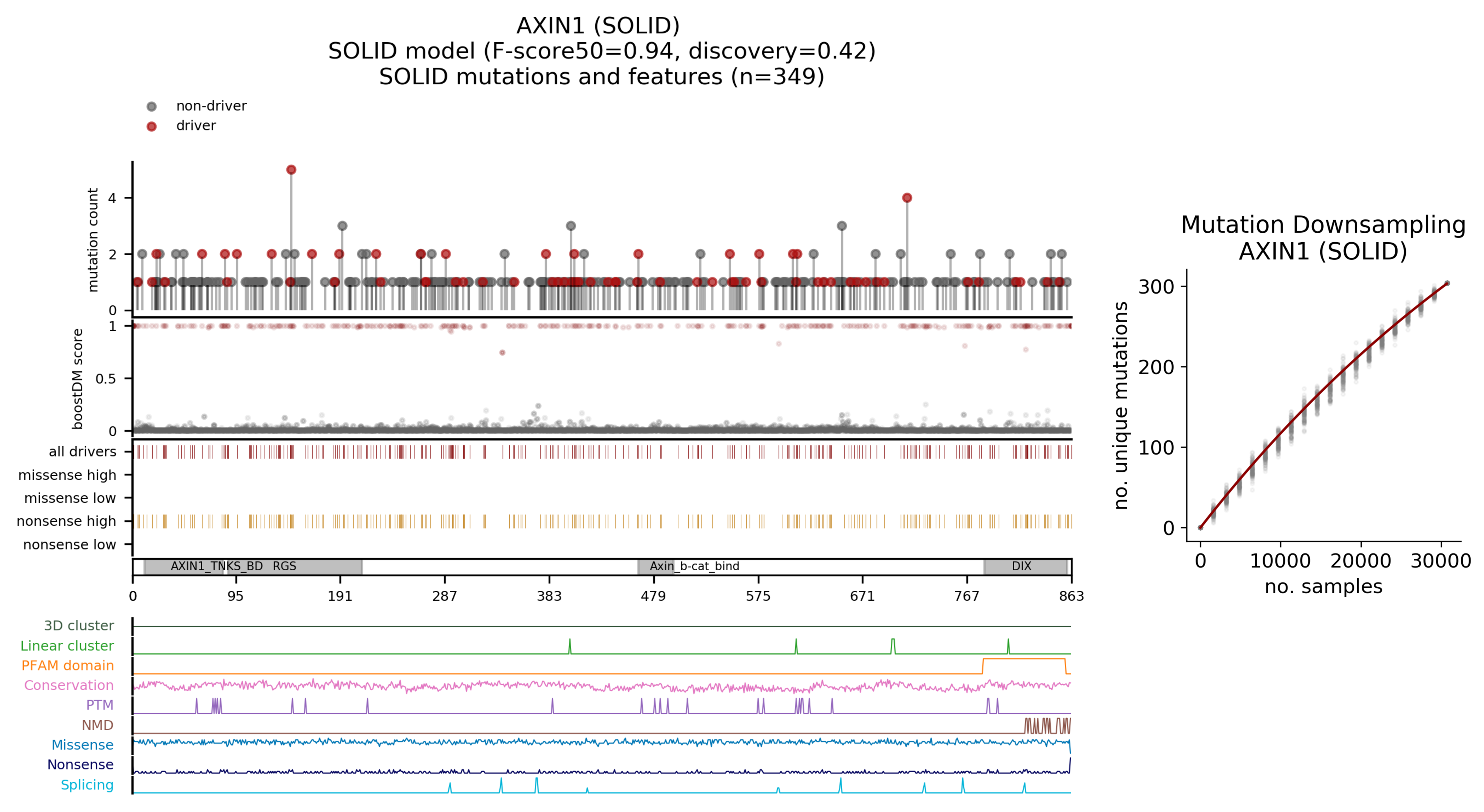Click the 'boostDM score' axis label
Image resolution: width=1484 pixels, height=812 pixels.
(77, 379)
